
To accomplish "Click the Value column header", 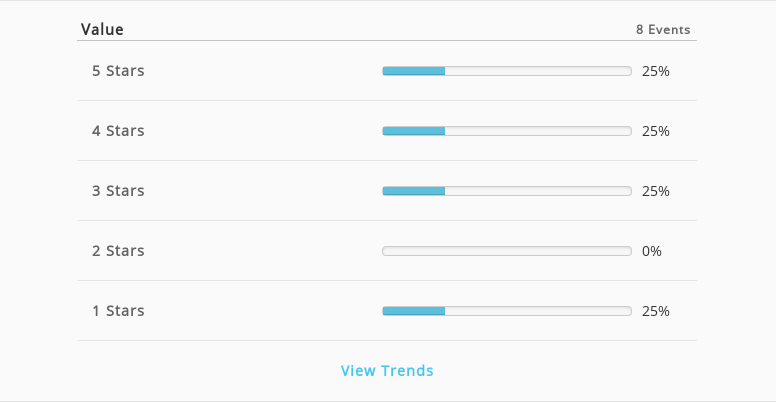I will (x=102, y=29).
